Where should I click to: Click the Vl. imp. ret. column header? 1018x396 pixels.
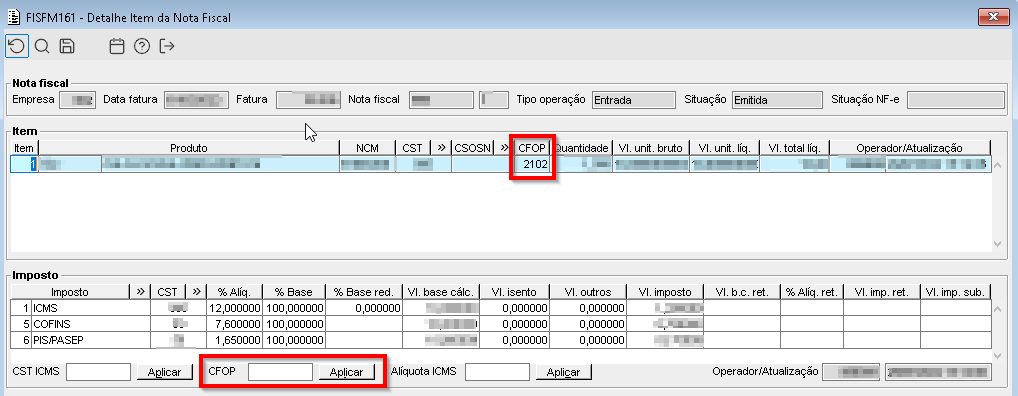click(x=882, y=292)
